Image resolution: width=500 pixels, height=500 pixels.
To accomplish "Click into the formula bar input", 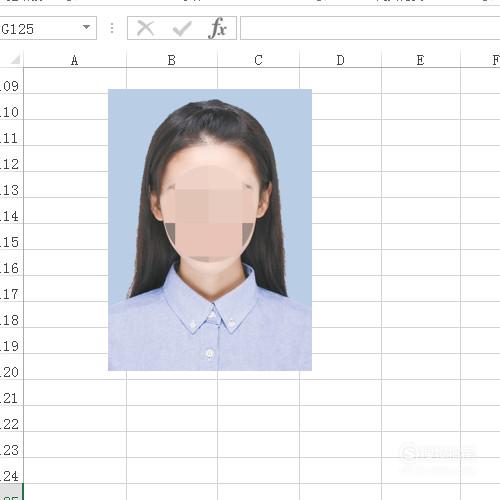I will coord(370,28).
